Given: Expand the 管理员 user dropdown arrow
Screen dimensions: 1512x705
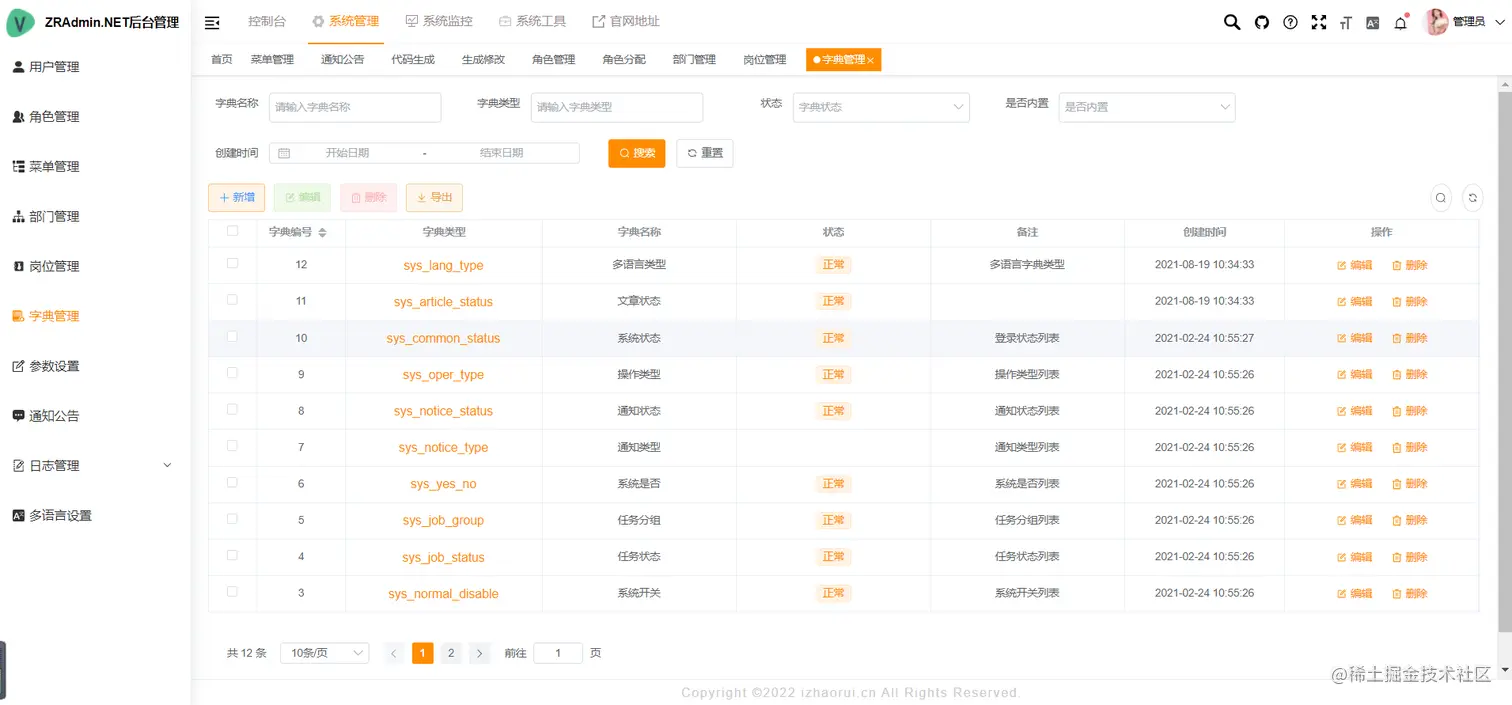Looking at the screenshot, I should pos(1499,22).
